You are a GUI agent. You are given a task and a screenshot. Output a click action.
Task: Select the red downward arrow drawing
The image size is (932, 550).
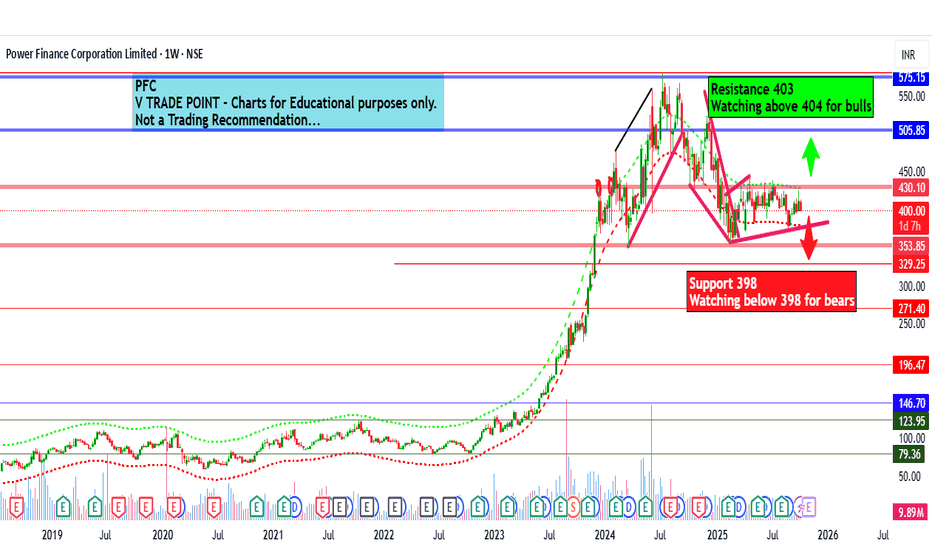(808, 239)
